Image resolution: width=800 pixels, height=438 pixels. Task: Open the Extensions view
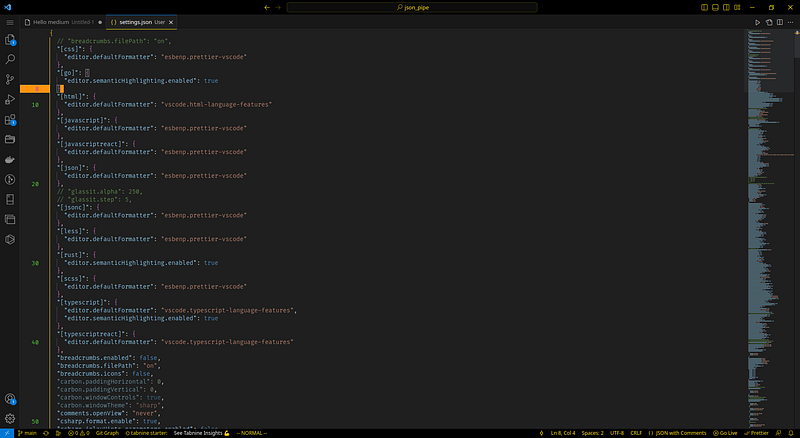10,119
